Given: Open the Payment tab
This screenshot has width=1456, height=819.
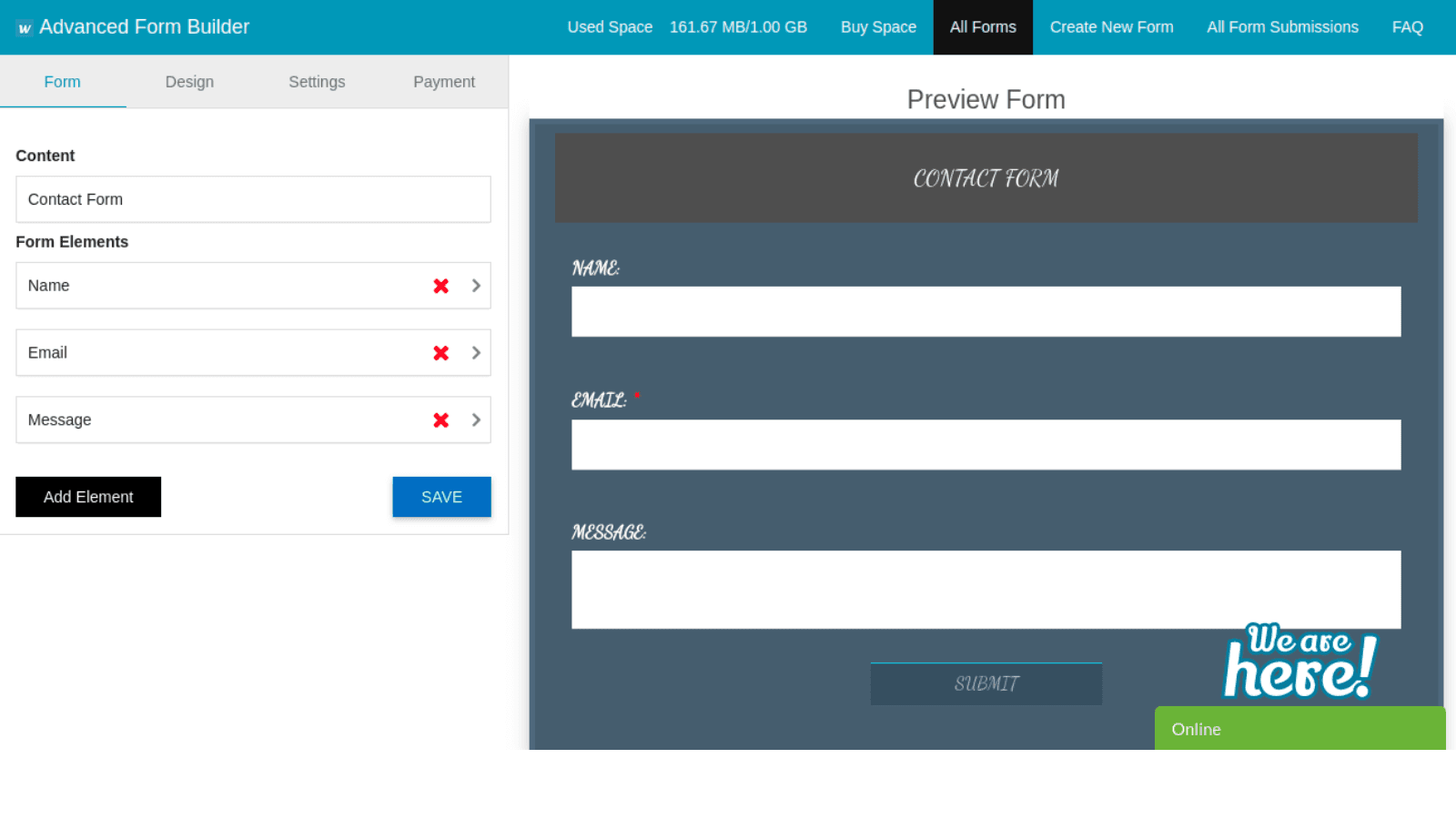Looking at the screenshot, I should [444, 82].
